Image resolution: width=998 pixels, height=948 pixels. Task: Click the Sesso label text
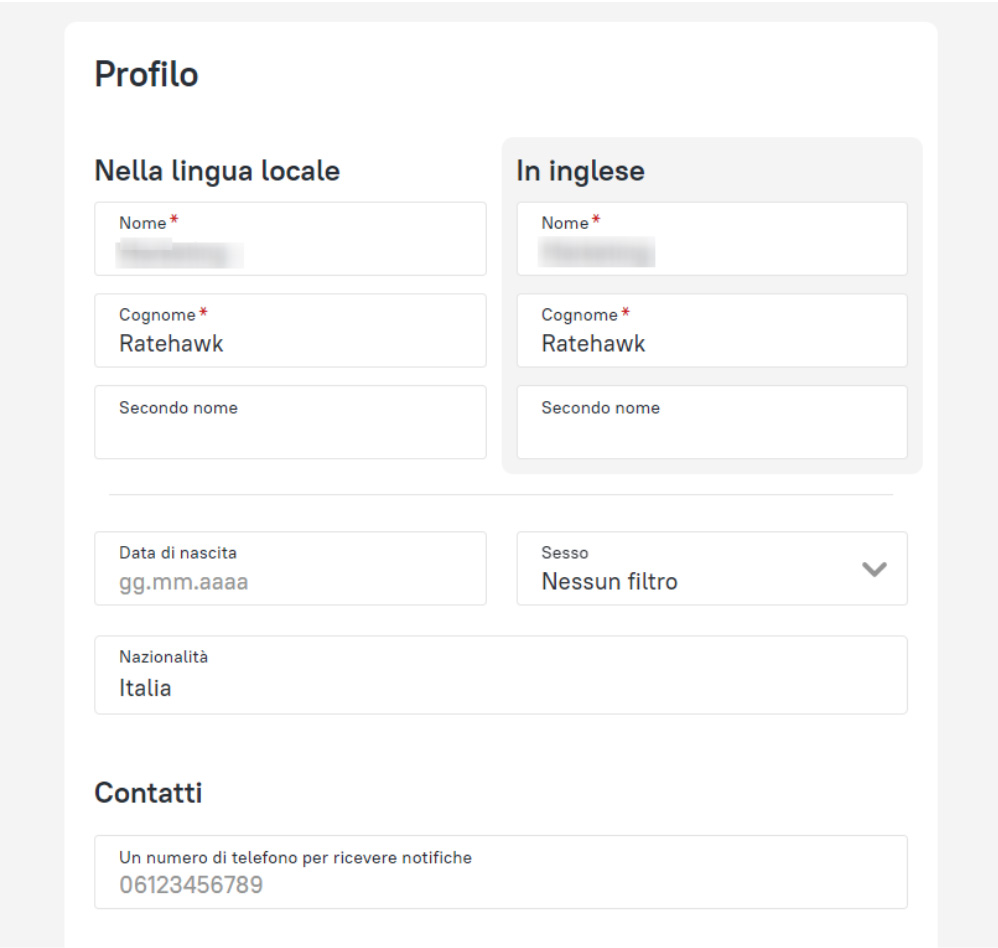[x=565, y=552]
